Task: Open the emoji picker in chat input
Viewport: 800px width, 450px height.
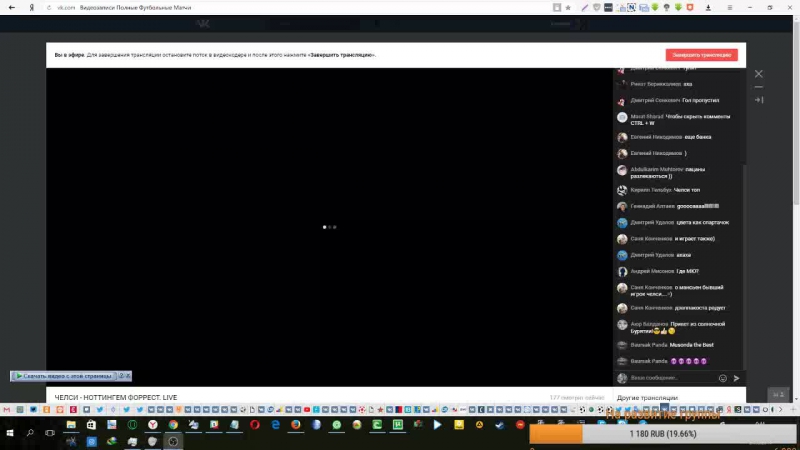Action: (723, 378)
